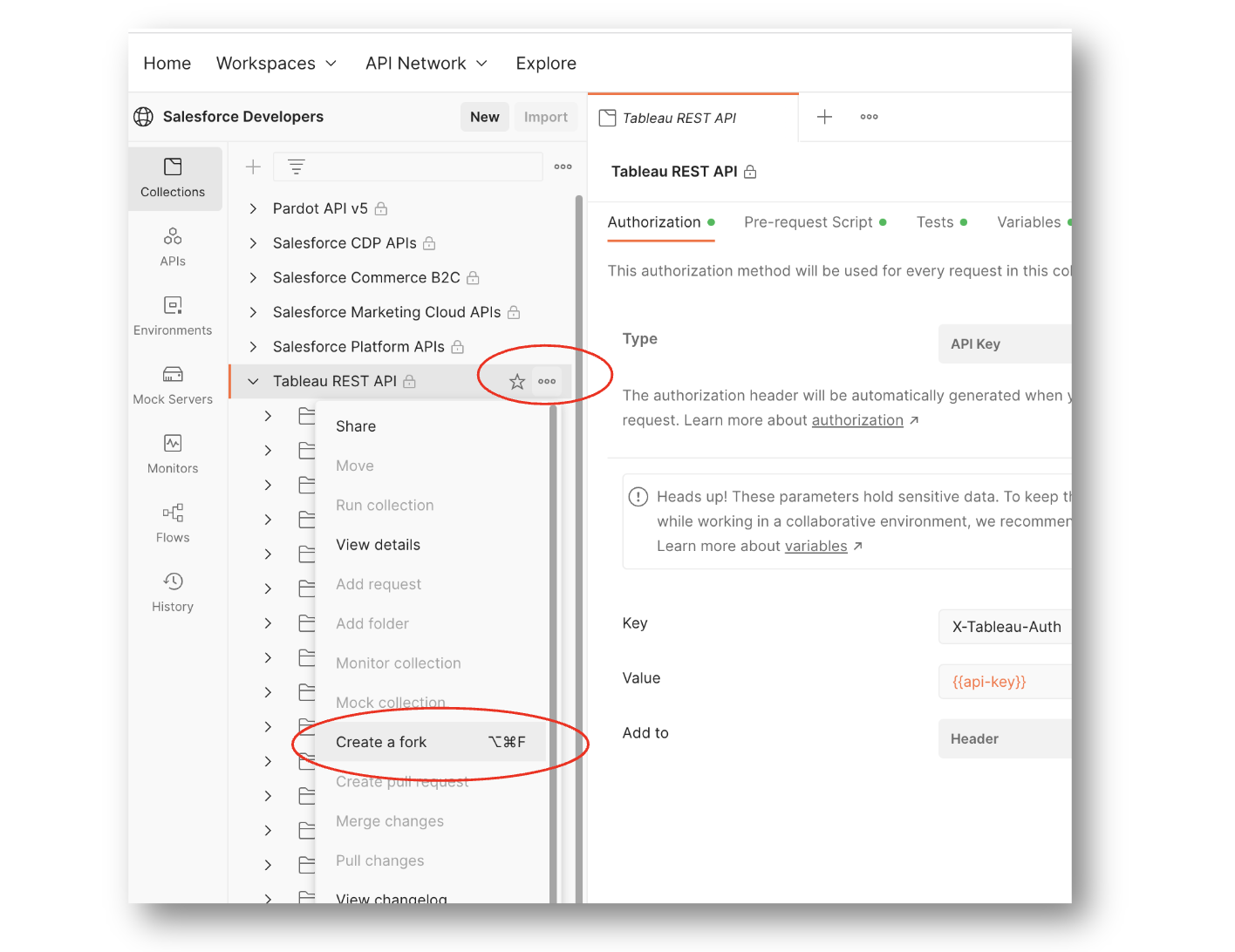Select Run collection in the context menu
The image size is (1235, 952).
pyautogui.click(x=385, y=506)
